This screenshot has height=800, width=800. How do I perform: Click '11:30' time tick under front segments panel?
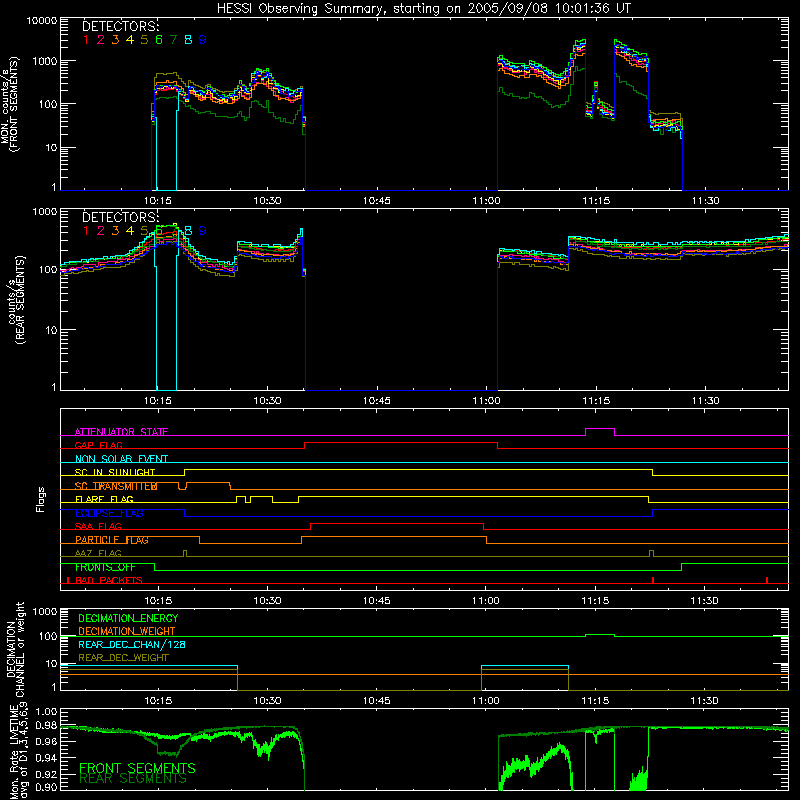(705, 201)
